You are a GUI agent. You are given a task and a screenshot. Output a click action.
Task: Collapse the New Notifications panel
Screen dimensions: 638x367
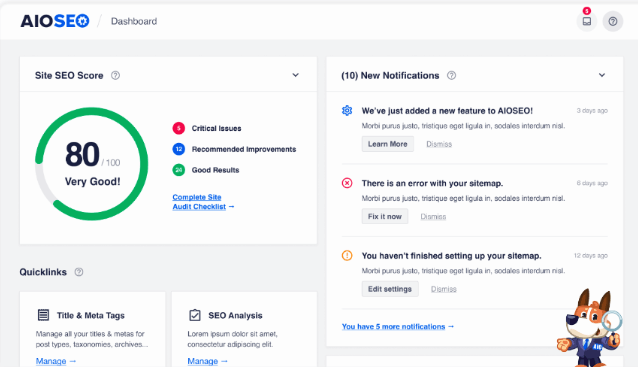pos(602,75)
